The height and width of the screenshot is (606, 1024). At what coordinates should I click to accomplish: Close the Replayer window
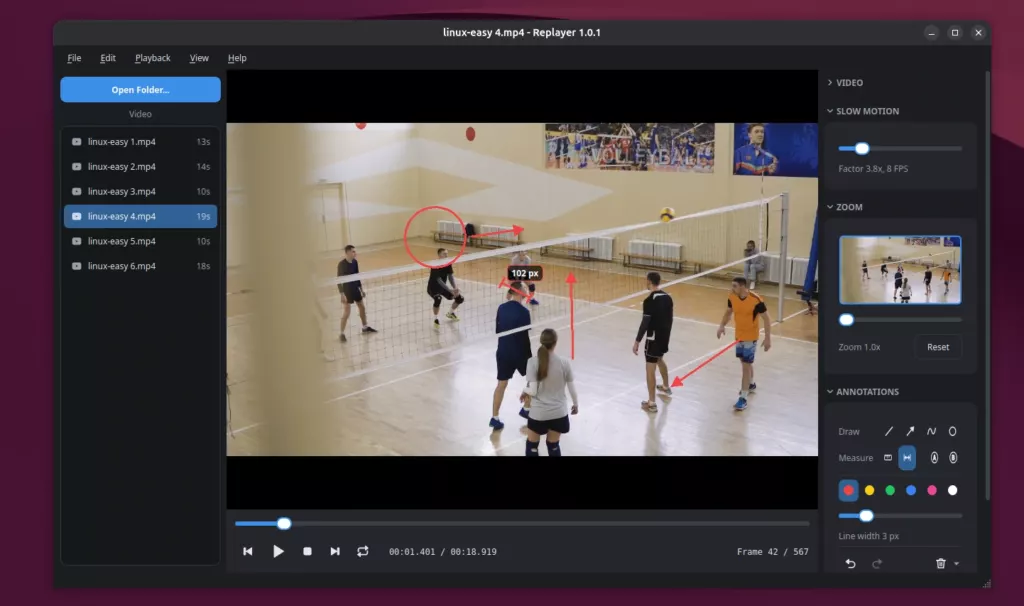978,33
